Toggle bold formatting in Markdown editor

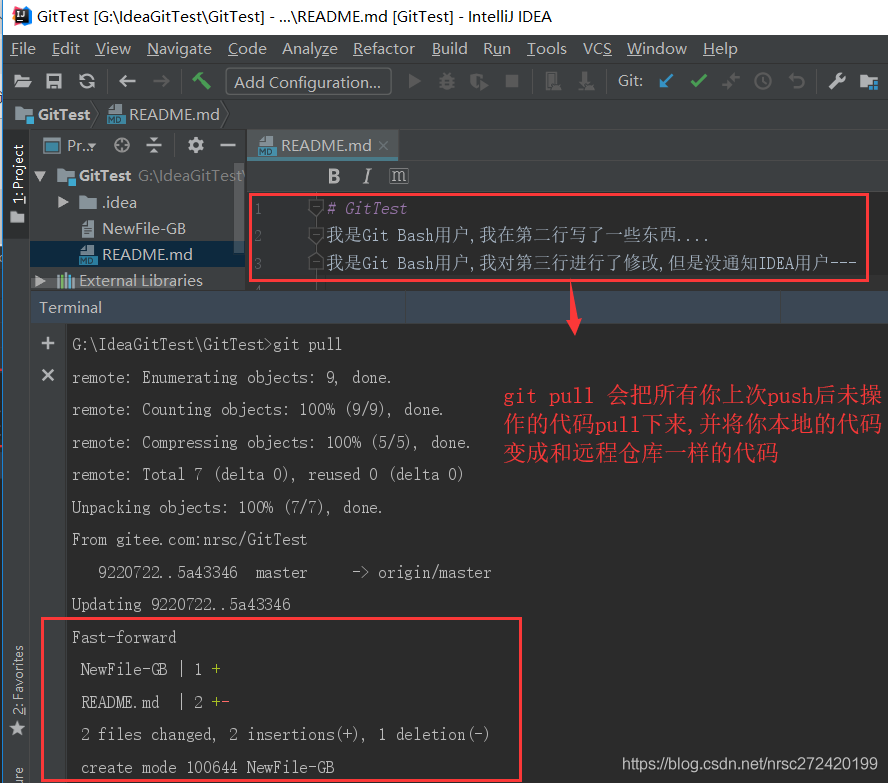coord(334,176)
